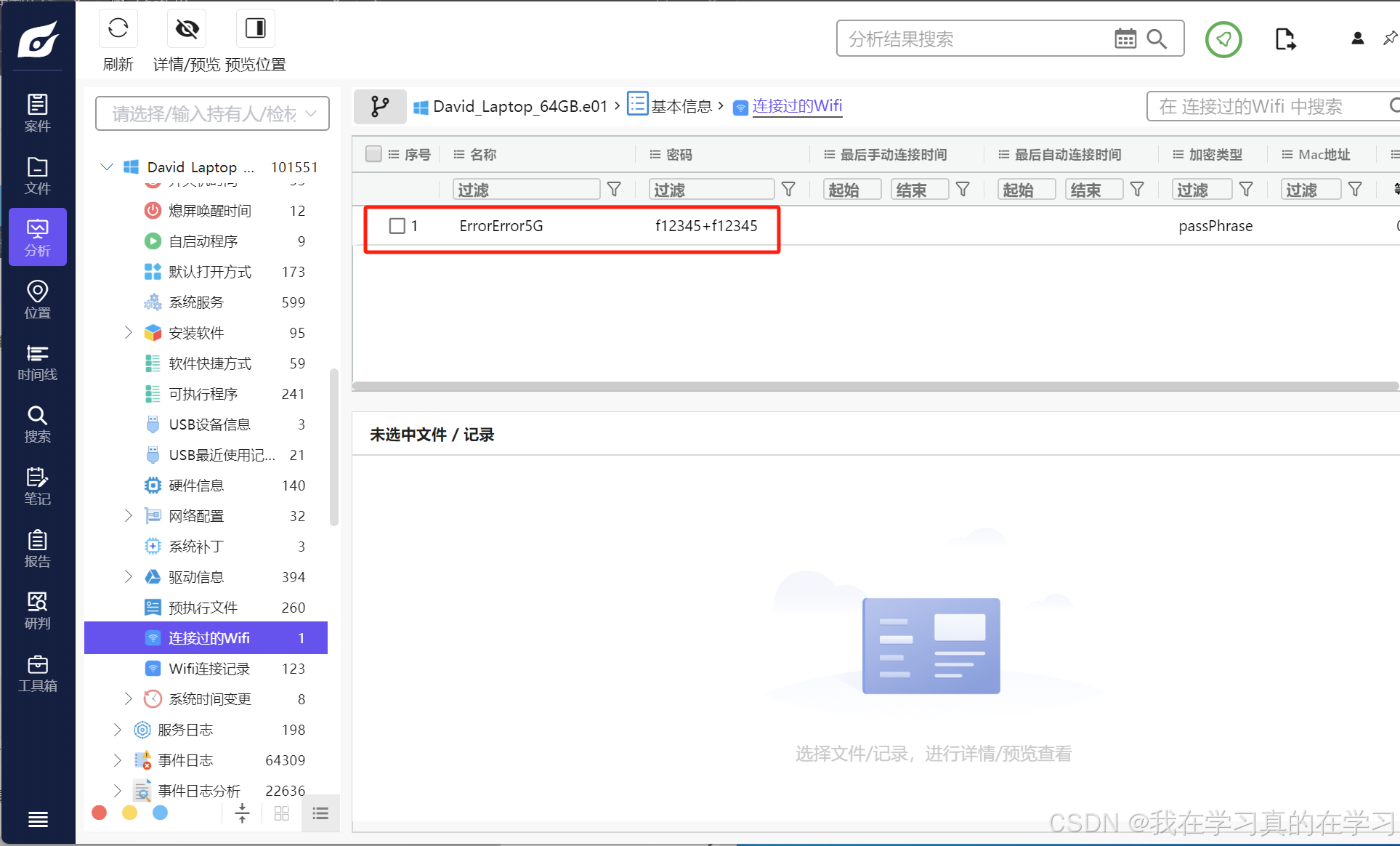Screen dimensions: 1400x846
Task: Click the branch tree icon by breadcrumb
Action: (x=379, y=107)
